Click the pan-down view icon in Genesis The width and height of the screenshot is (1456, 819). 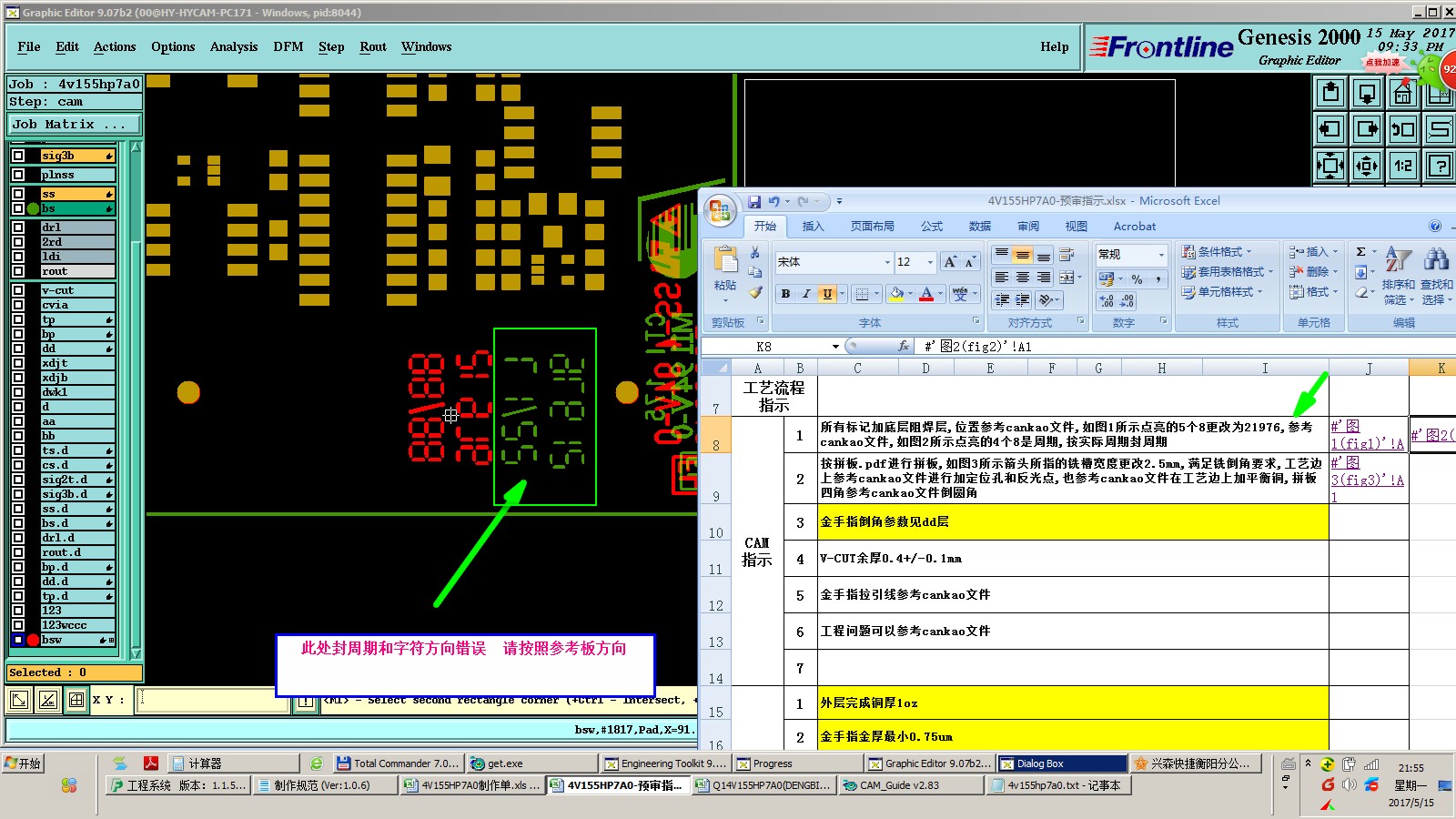tap(1367, 93)
